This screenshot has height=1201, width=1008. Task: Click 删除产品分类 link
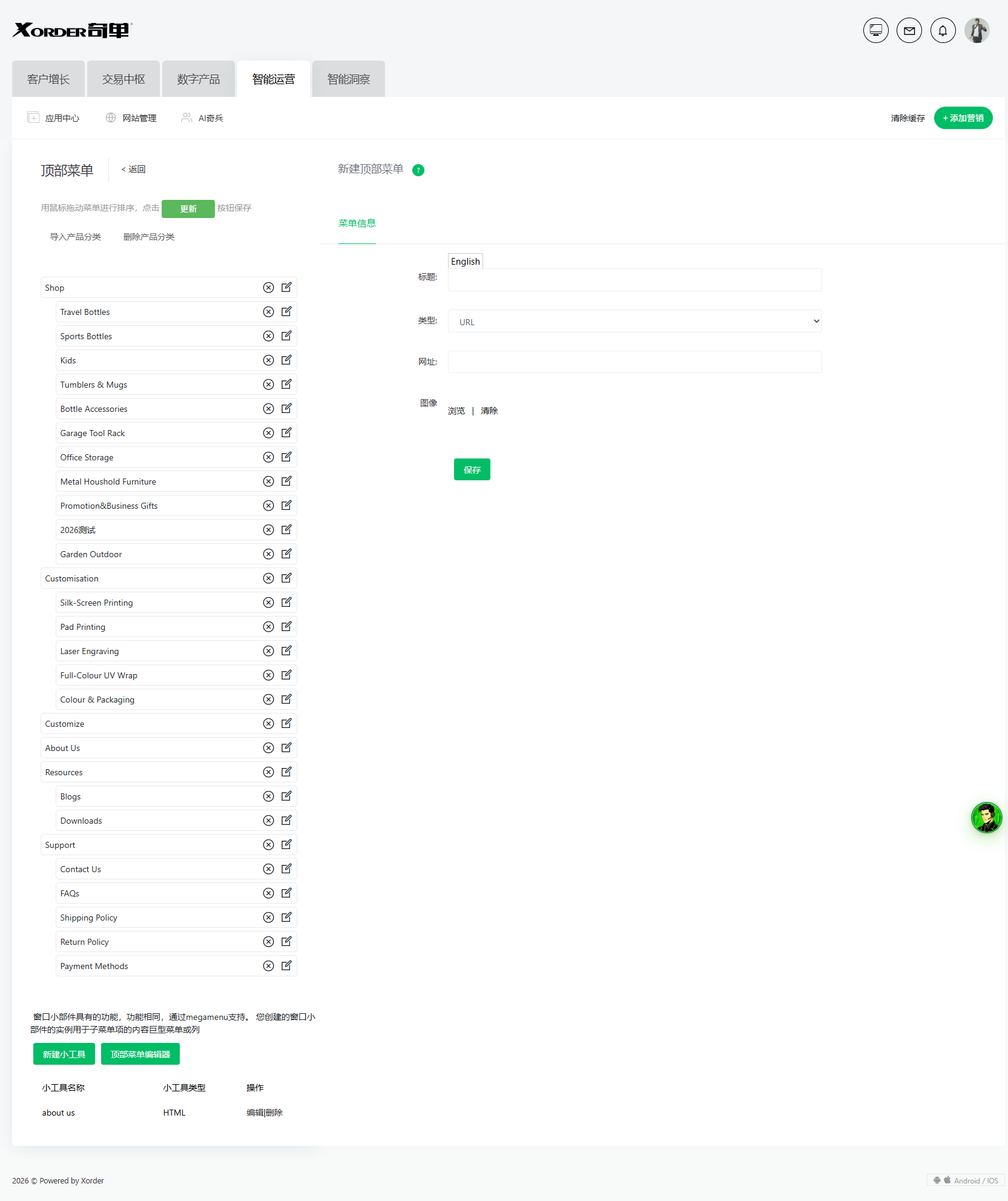coord(149,237)
